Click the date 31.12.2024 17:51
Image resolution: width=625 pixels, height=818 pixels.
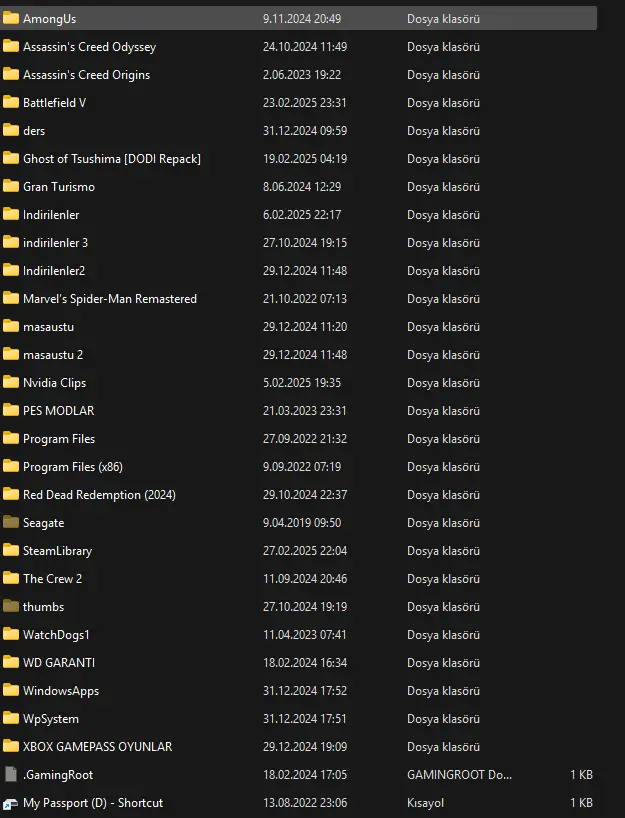(x=305, y=718)
